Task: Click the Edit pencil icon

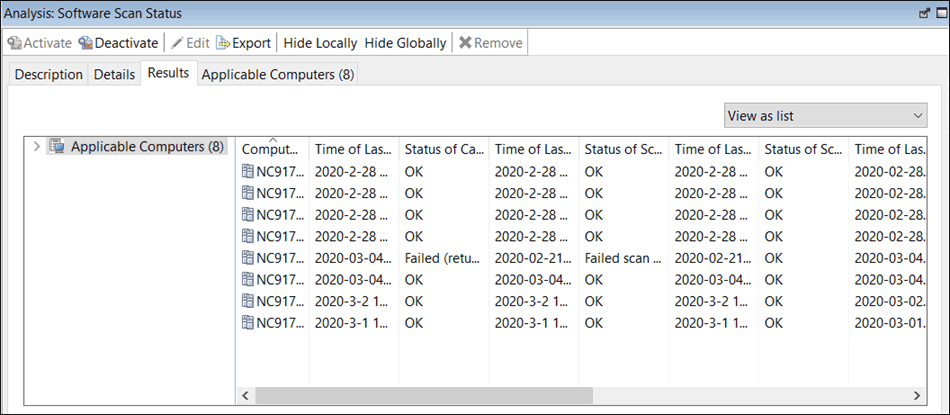Action: pyautogui.click(x=177, y=43)
